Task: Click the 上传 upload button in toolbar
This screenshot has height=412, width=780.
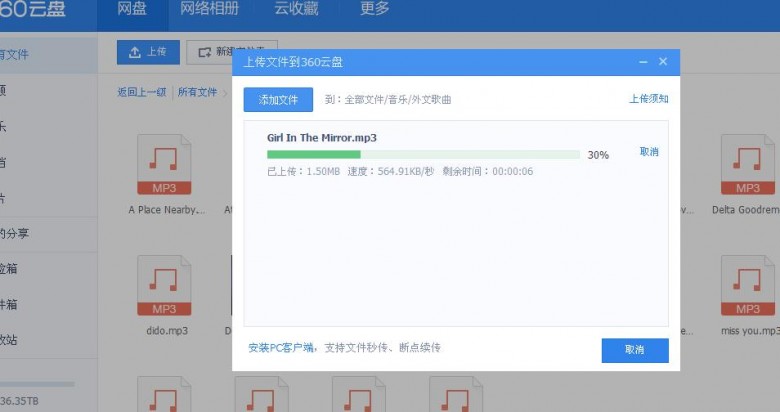Action: (148, 51)
